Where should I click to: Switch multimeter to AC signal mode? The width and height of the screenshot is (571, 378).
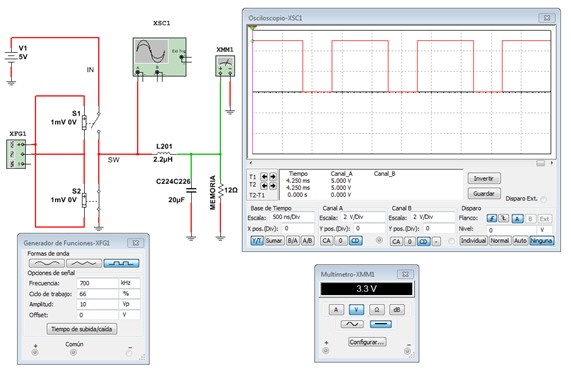(352, 324)
